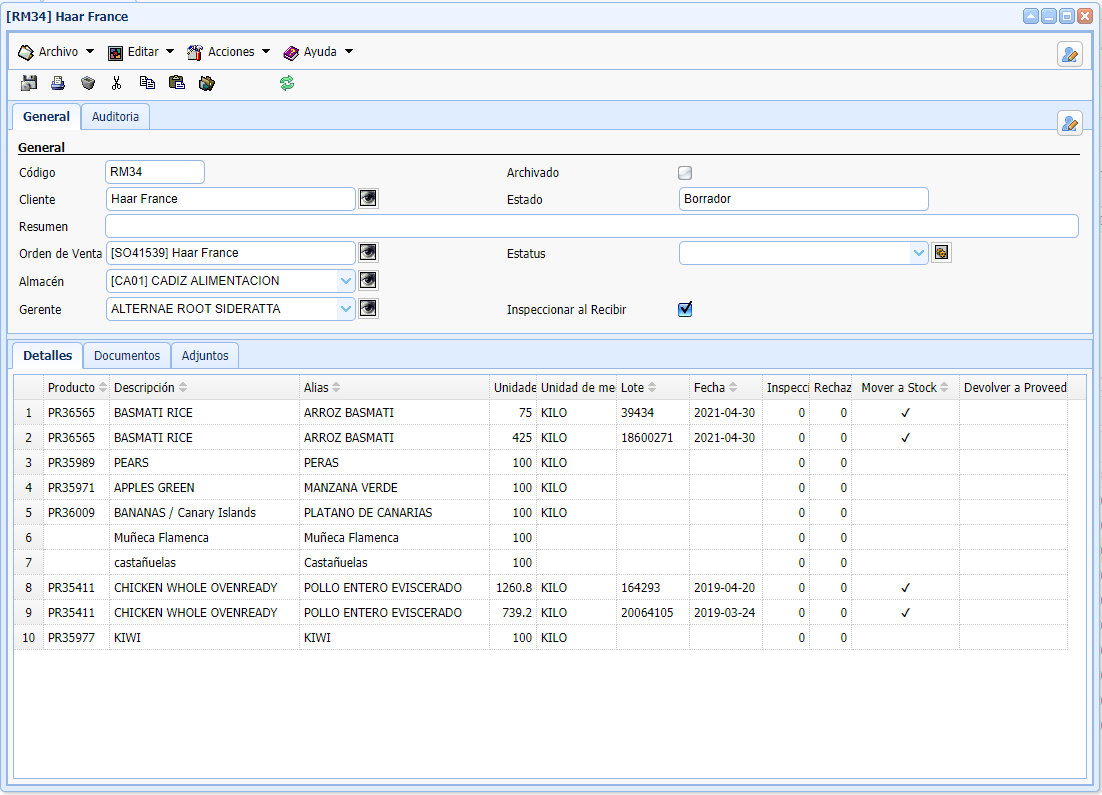Click the Orden de Venta field

(231, 252)
